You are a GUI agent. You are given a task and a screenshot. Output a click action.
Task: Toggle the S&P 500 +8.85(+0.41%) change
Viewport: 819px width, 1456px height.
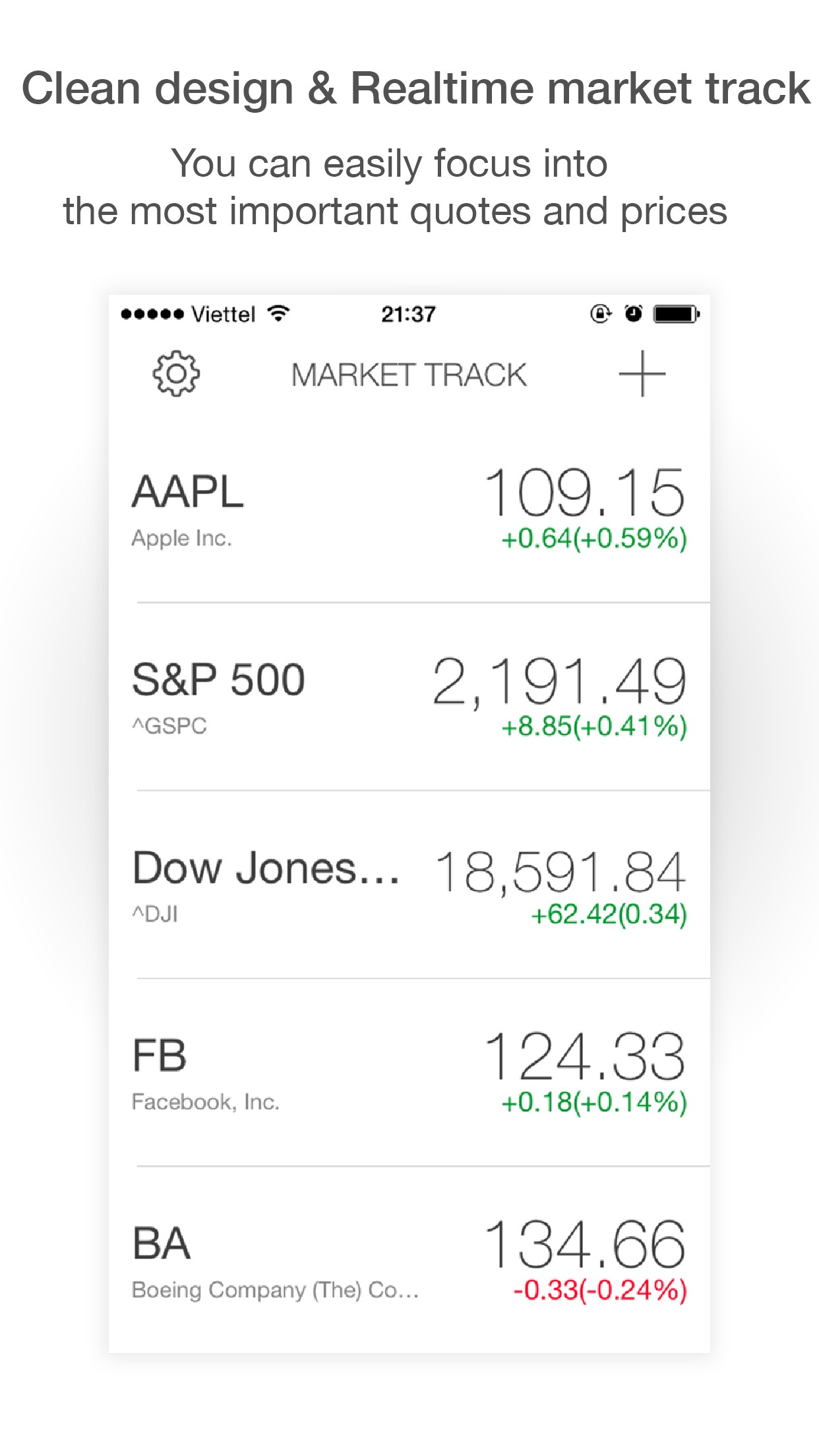coord(593,727)
